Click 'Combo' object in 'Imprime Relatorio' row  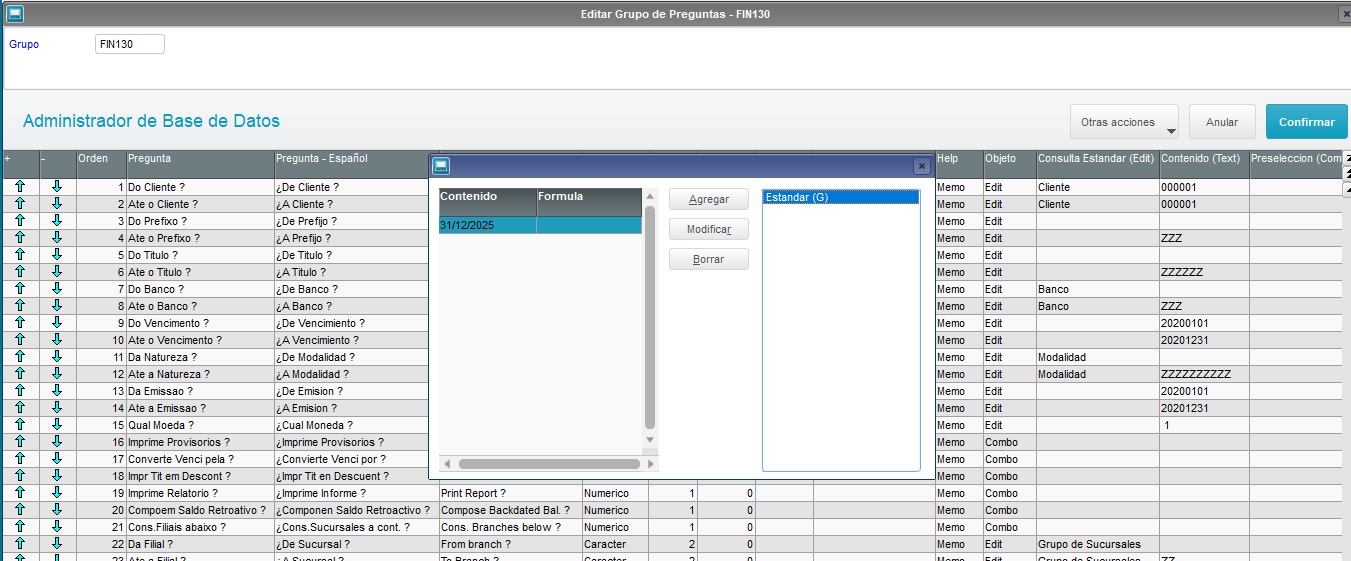[x=1009, y=493]
